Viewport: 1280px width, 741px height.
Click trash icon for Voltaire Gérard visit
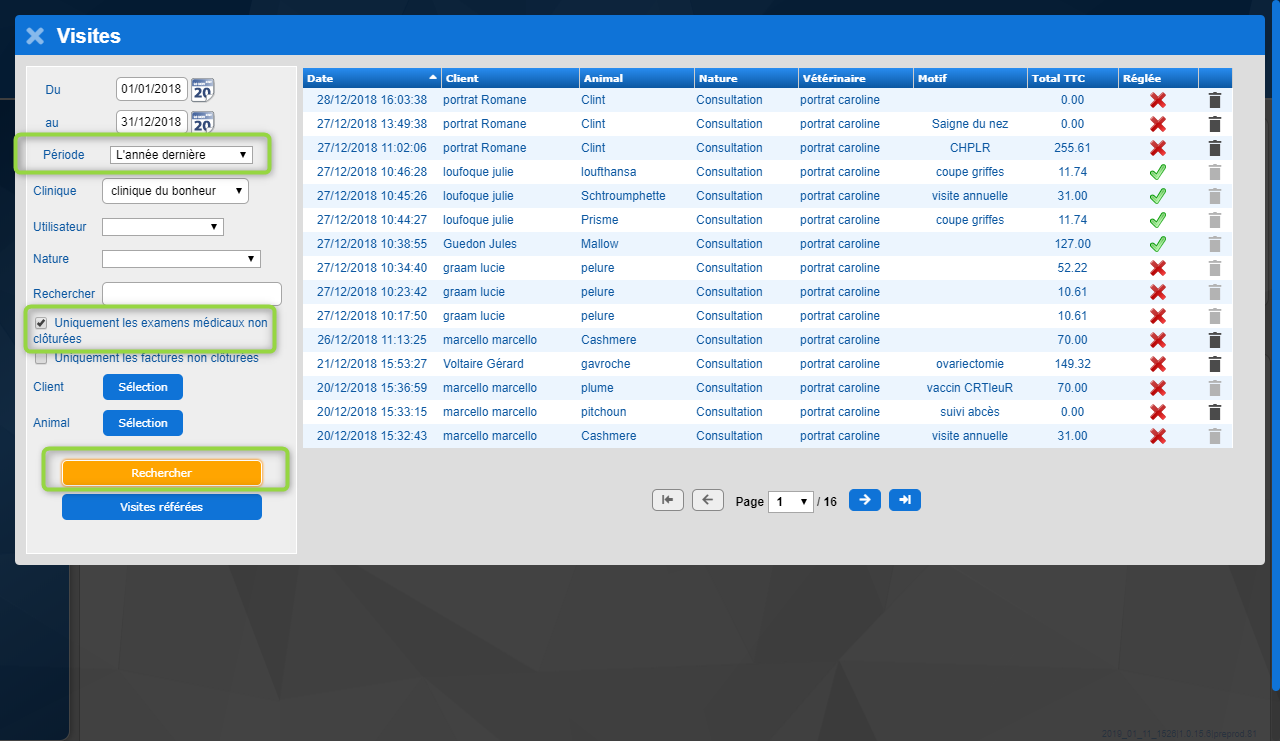(1215, 364)
